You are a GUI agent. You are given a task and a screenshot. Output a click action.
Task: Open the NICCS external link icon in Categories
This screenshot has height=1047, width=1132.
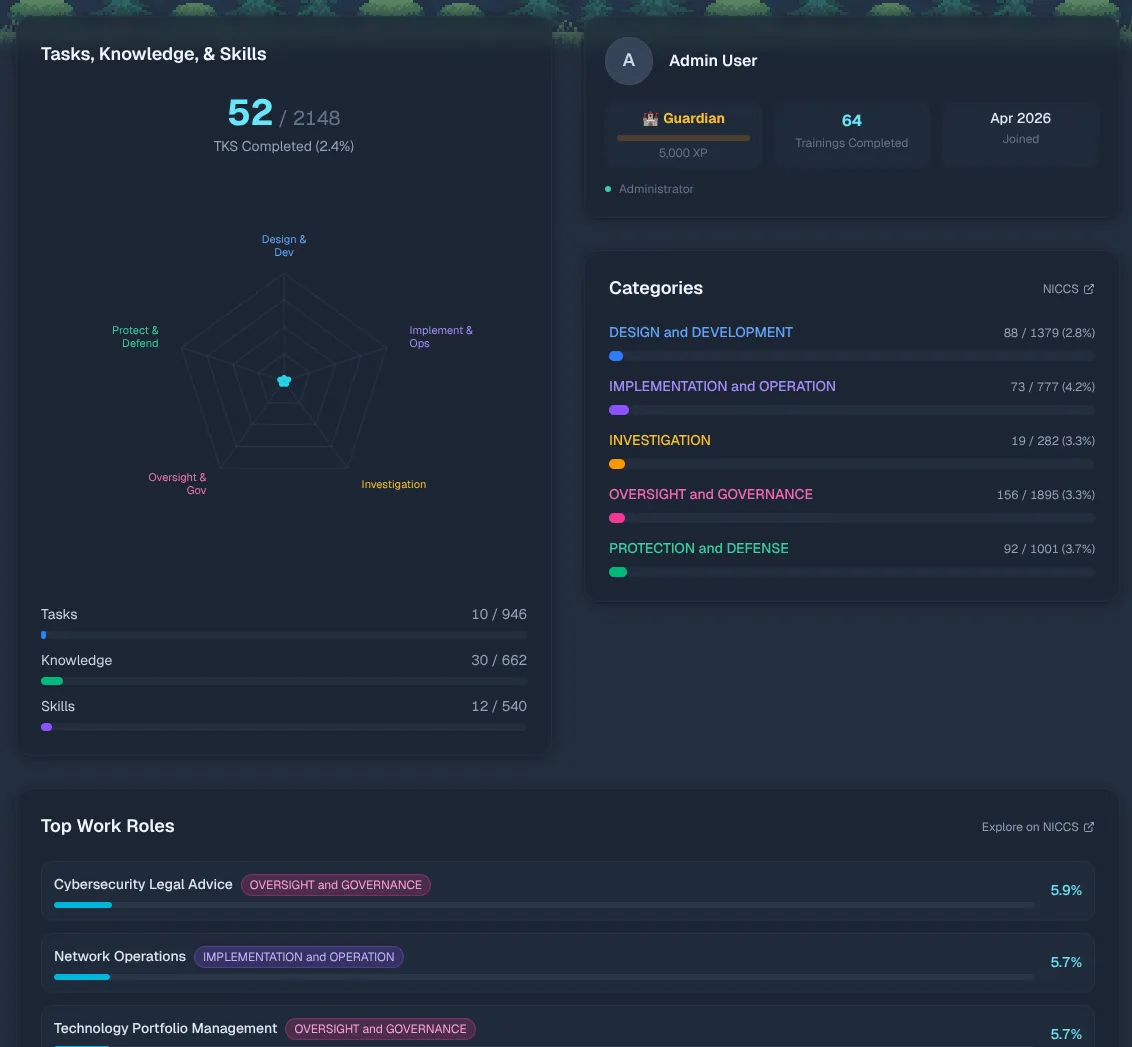(x=1090, y=288)
